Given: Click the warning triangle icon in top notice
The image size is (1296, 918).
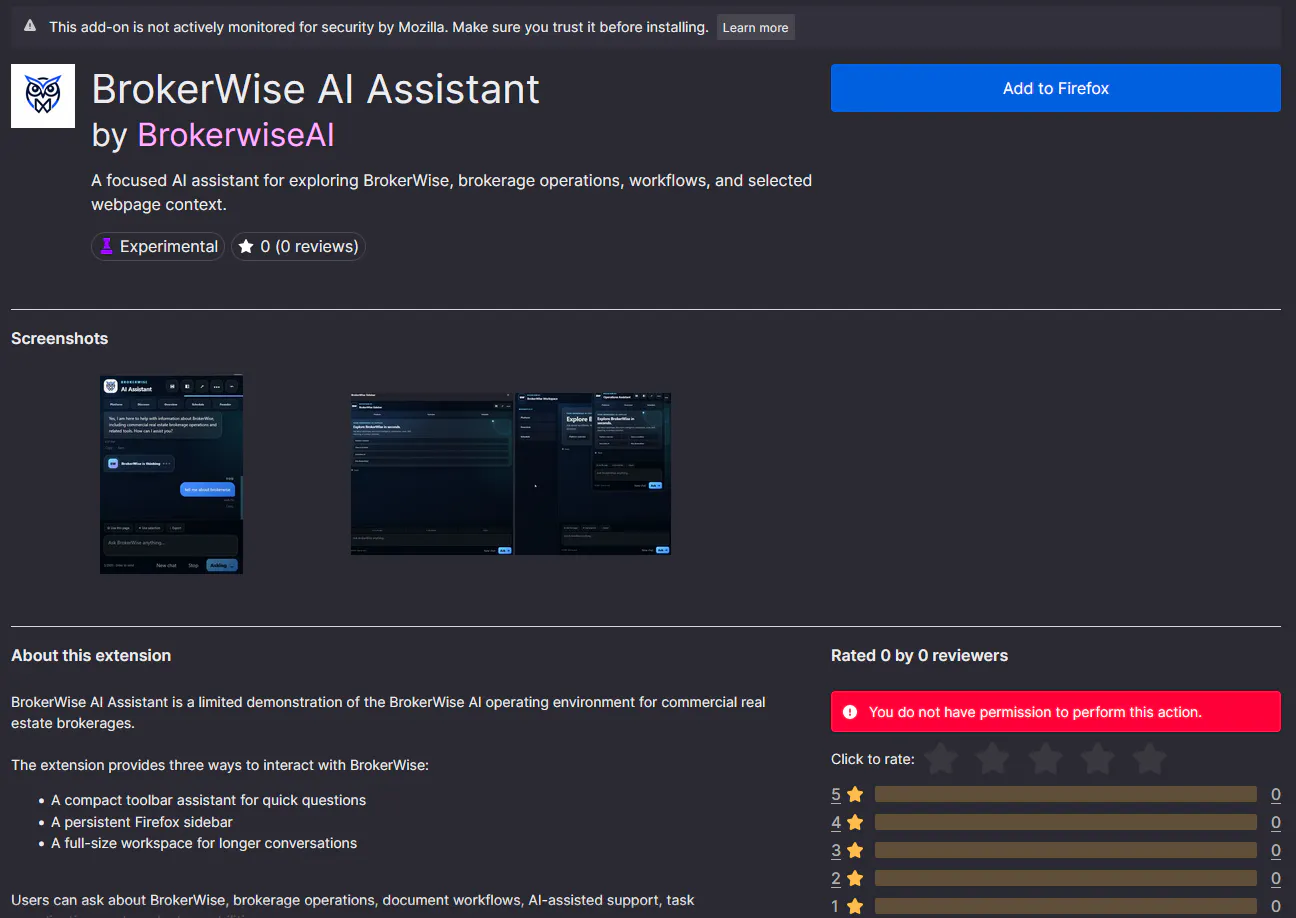Looking at the screenshot, I should click(x=30, y=27).
